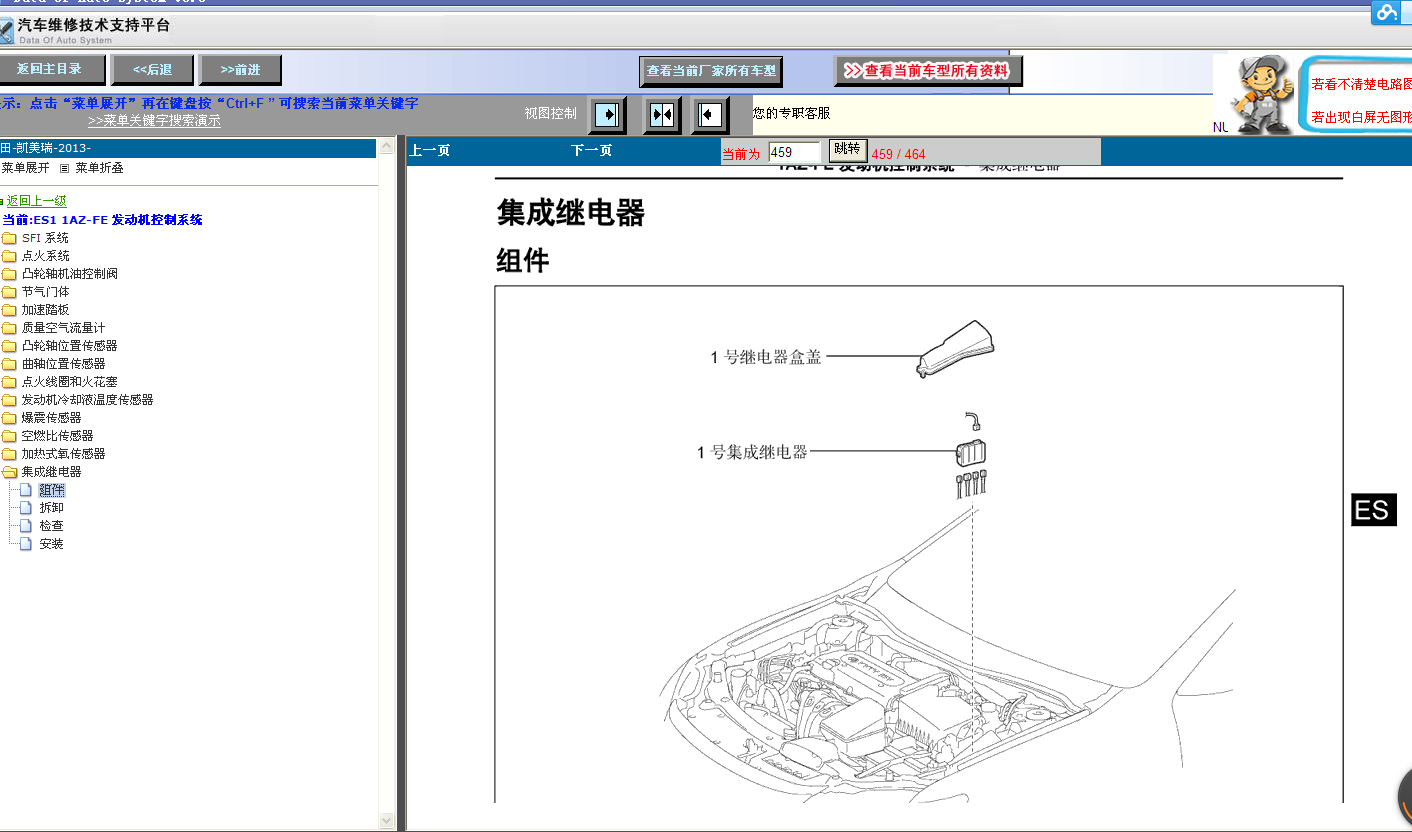Click the collapse view left-arrow icon
Image resolution: width=1412 pixels, height=832 pixels.
[x=710, y=115]
